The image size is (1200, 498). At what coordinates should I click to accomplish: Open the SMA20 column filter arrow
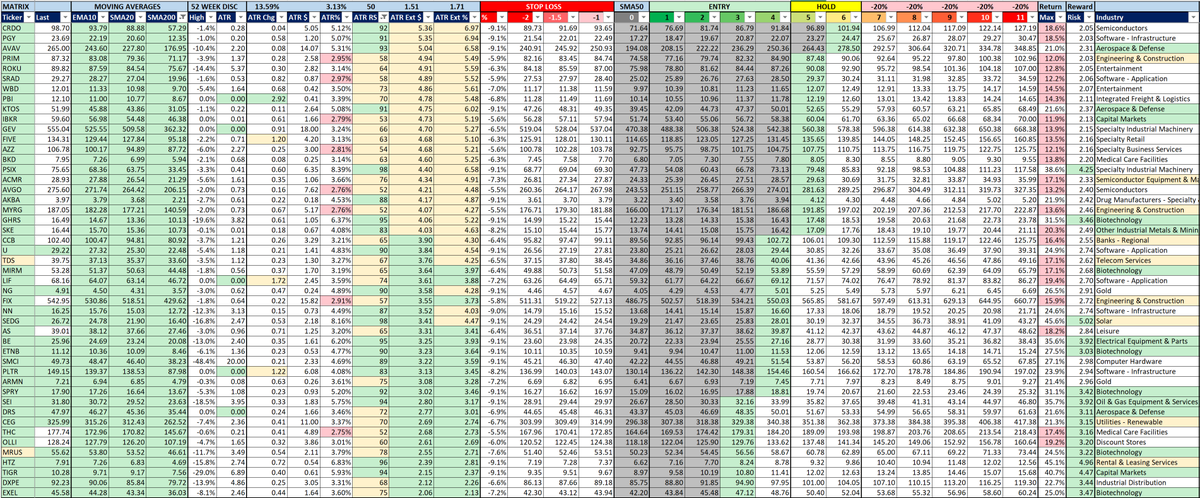pos(140,17)
